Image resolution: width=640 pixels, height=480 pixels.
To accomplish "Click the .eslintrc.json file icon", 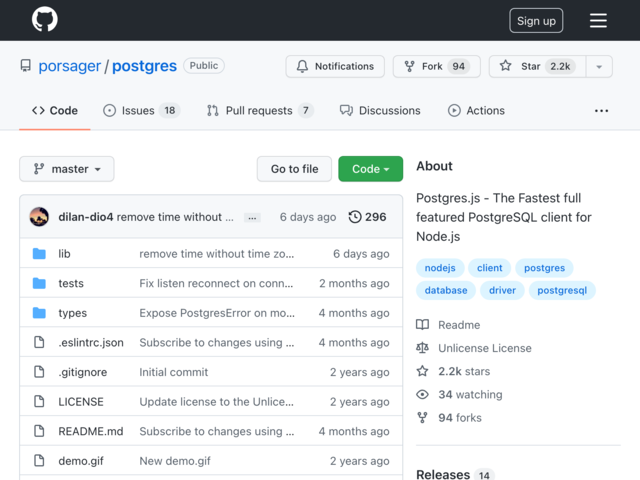I will 39,342.
